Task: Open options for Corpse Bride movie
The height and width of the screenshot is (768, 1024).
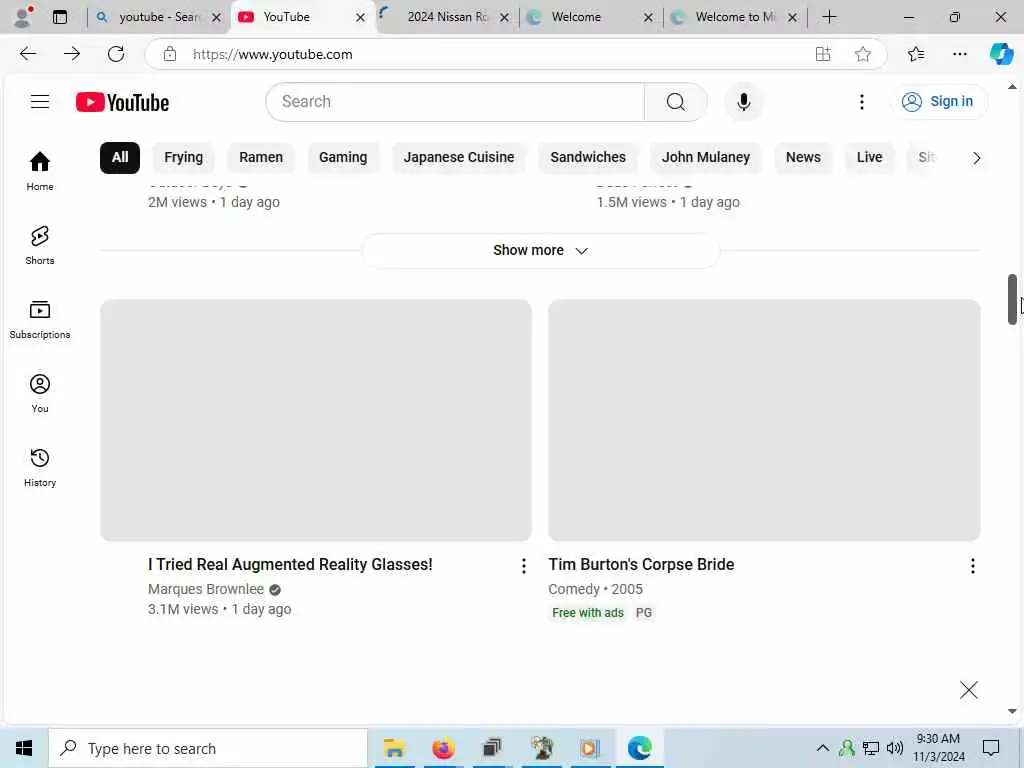Action: pos(972,566)
